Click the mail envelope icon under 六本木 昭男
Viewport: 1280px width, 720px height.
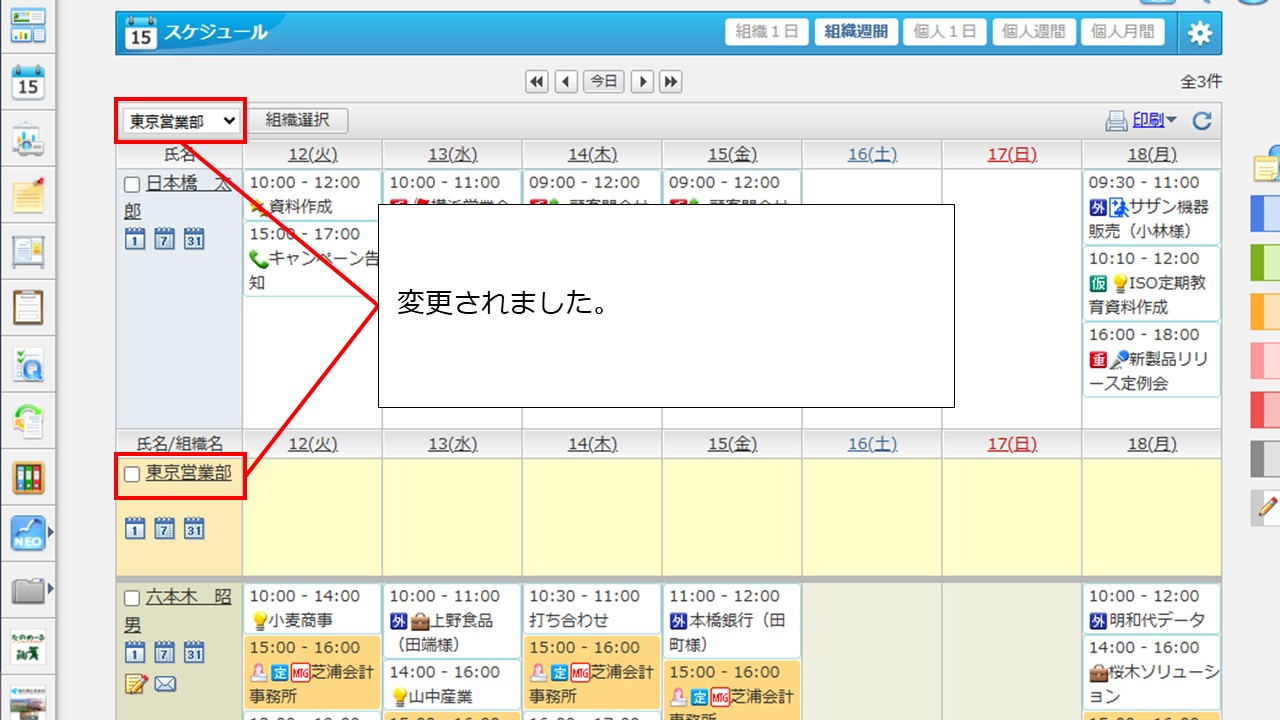(165, 684)
